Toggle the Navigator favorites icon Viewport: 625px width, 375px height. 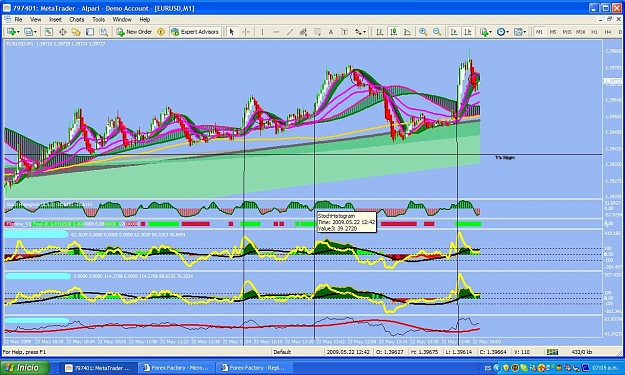76,32
